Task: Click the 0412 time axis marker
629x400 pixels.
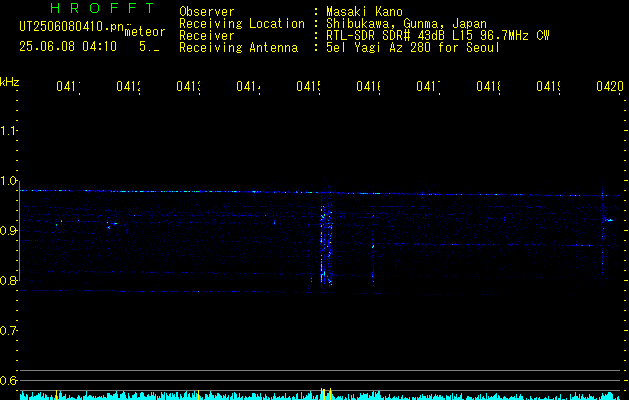Action: (x=128, y=87)
